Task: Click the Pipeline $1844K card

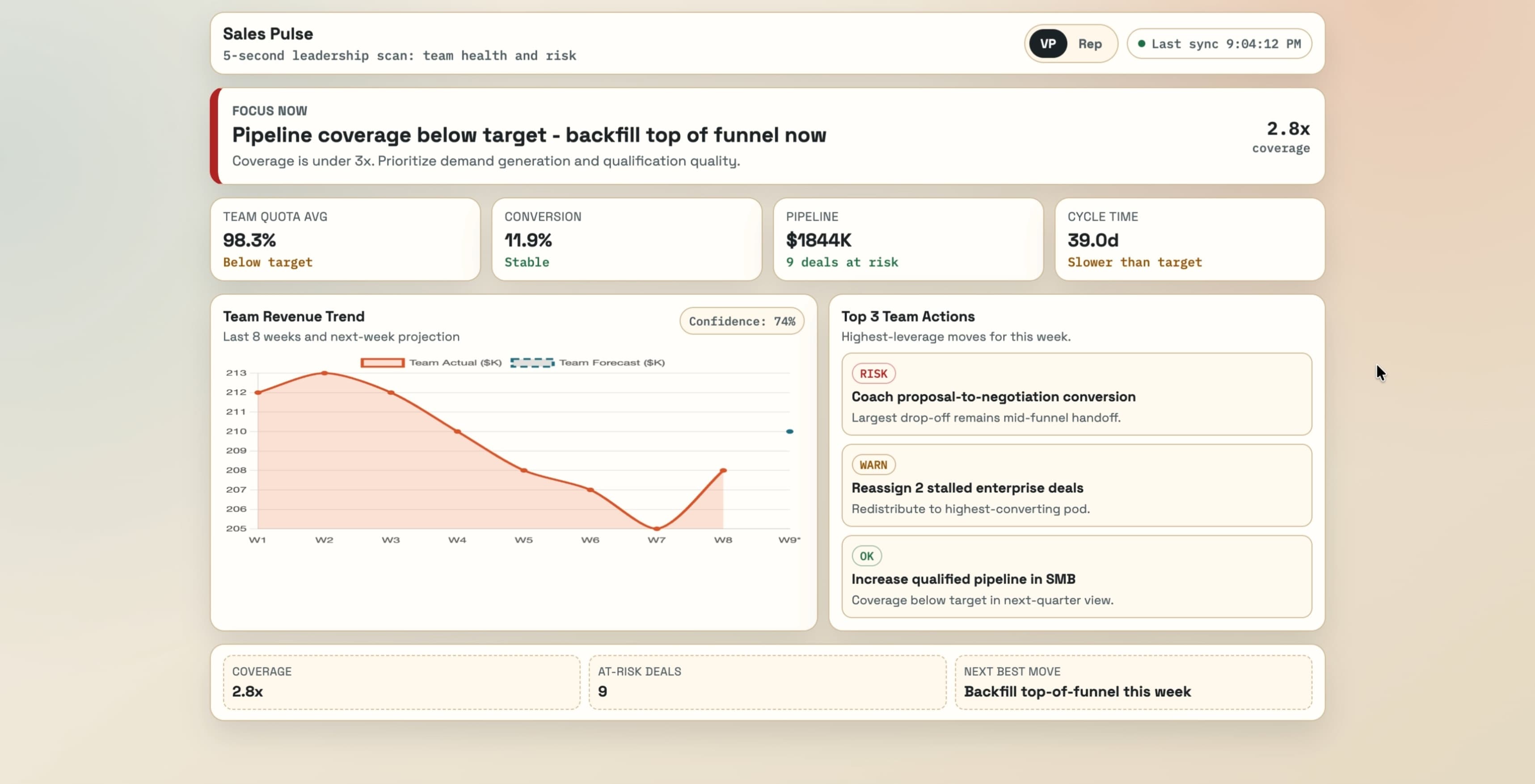Action: [907, 240]
